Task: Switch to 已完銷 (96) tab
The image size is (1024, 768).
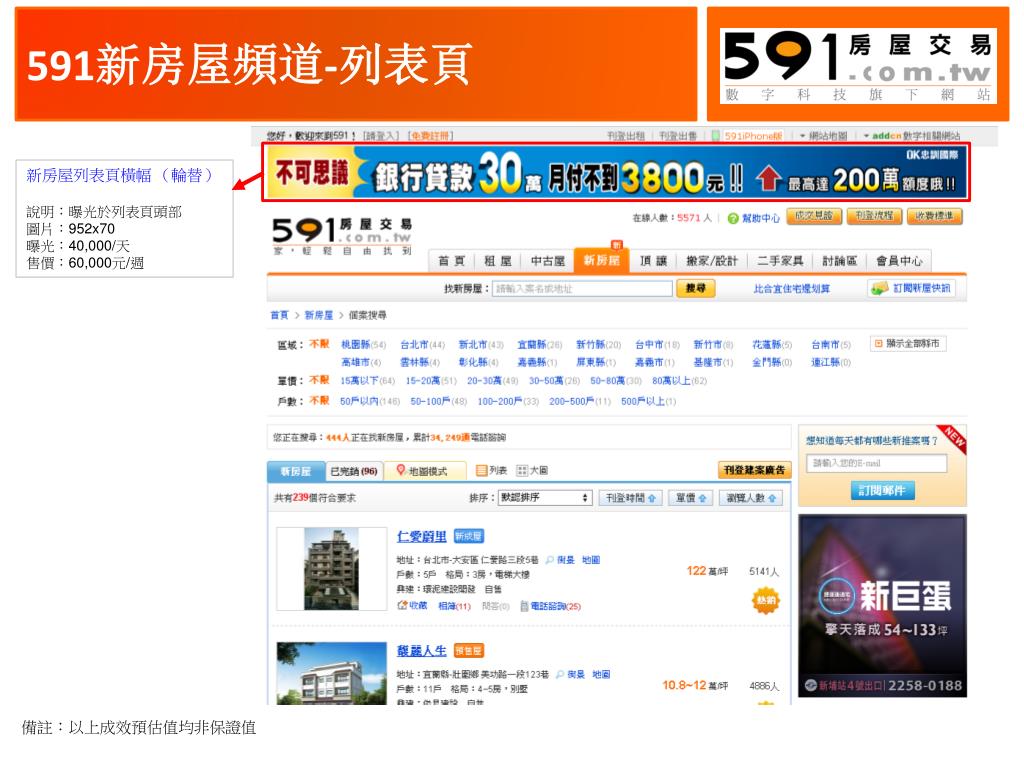Action: coord(353,471)
